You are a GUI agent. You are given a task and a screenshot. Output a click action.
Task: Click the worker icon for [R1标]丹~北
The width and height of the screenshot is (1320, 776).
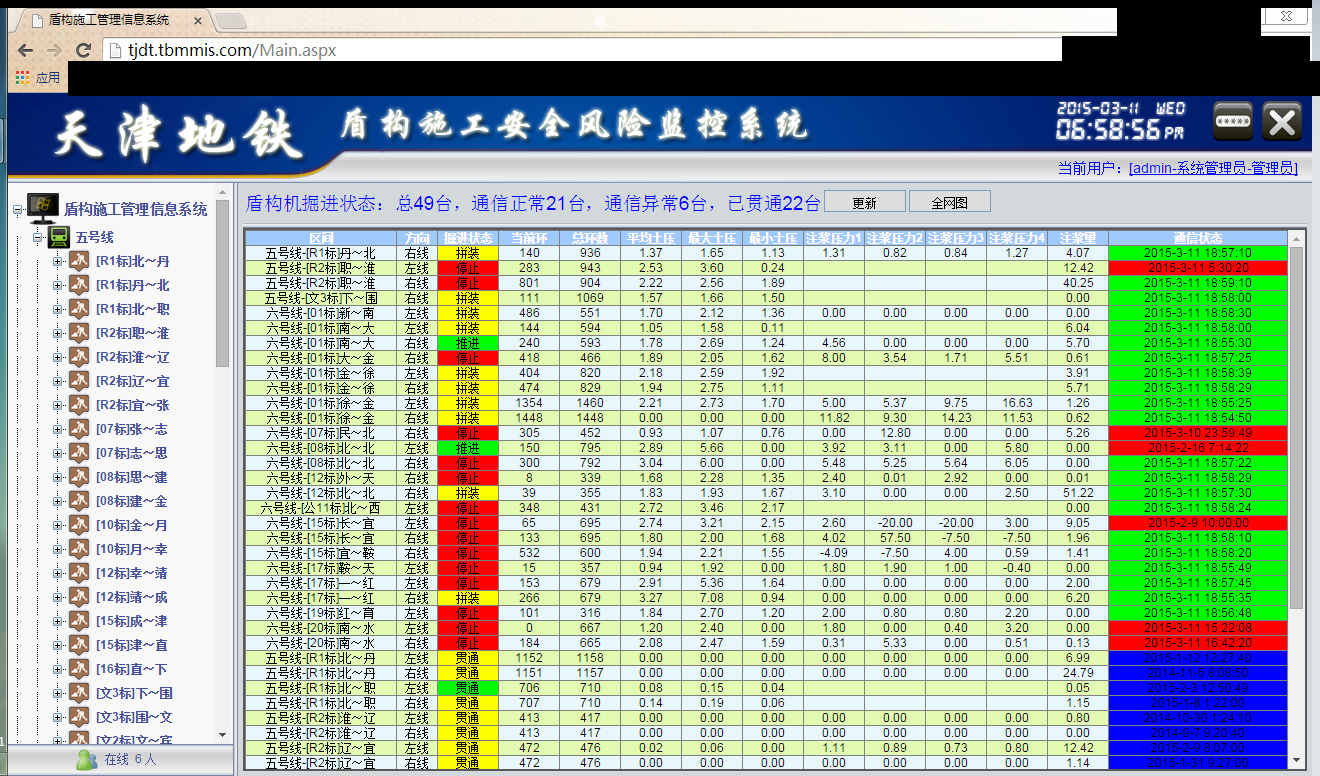click(x=80, y=285)
